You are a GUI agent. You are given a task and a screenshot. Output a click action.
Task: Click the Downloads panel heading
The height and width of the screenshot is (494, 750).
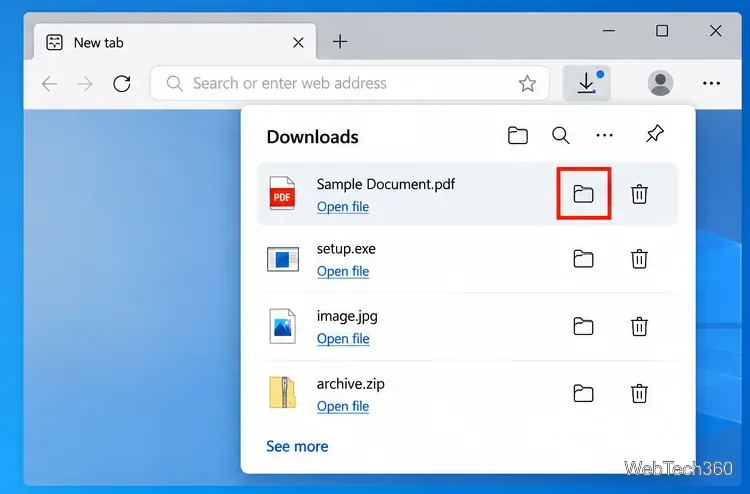pyautogui.click(x=312, y=137)
